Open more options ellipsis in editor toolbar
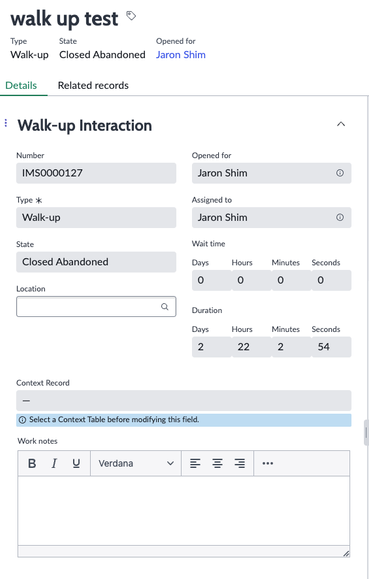 tap(267, 463)
